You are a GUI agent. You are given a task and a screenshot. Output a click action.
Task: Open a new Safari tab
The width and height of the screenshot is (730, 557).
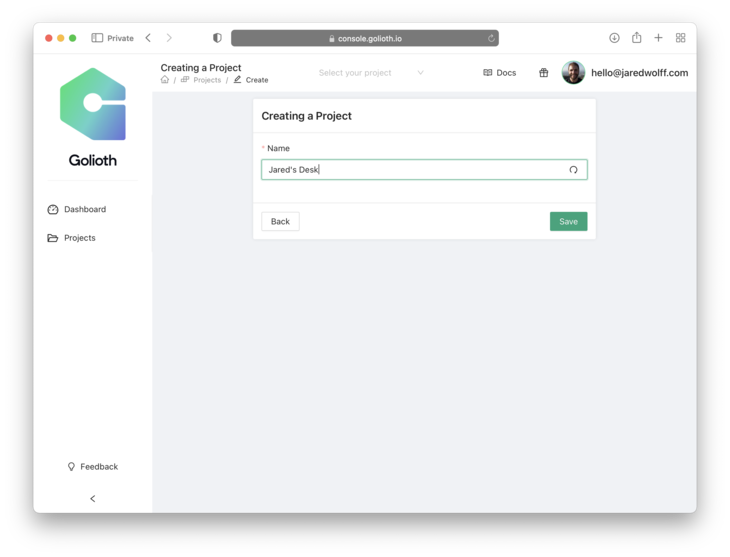click(658, 38)
